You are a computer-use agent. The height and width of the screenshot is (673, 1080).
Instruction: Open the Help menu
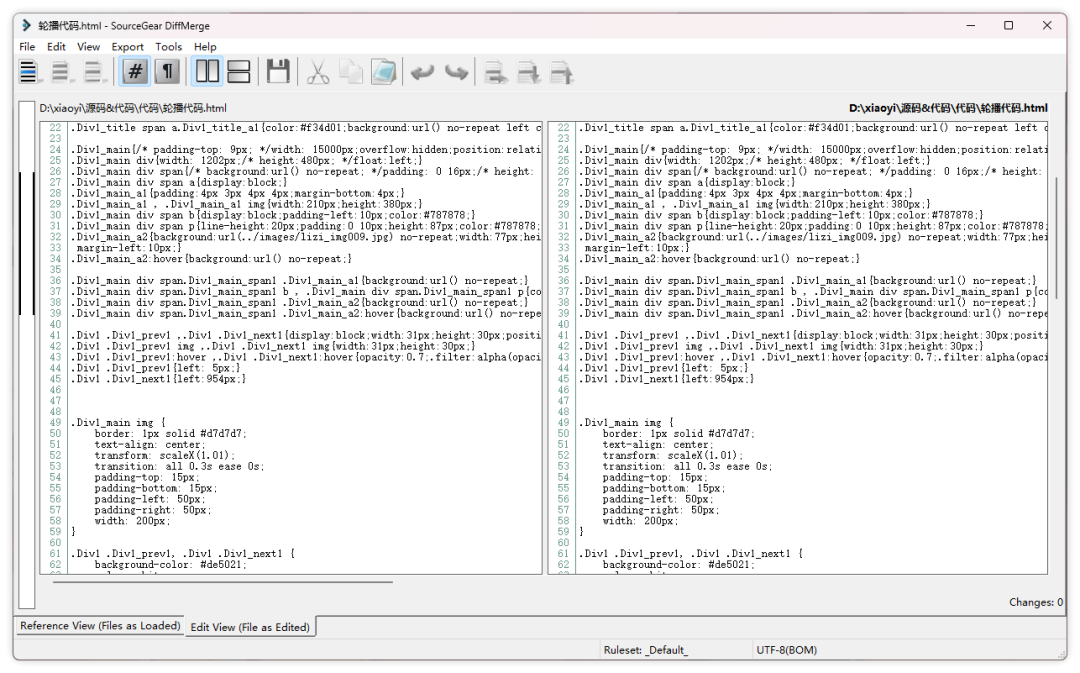point(205,47)
